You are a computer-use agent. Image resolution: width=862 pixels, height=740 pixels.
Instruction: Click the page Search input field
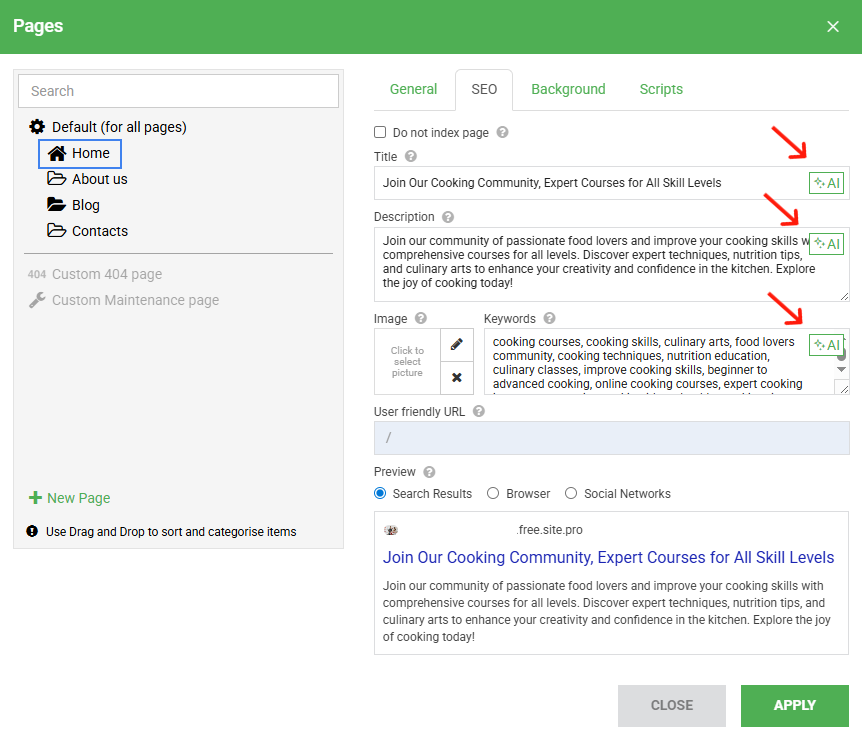(178, 91)
